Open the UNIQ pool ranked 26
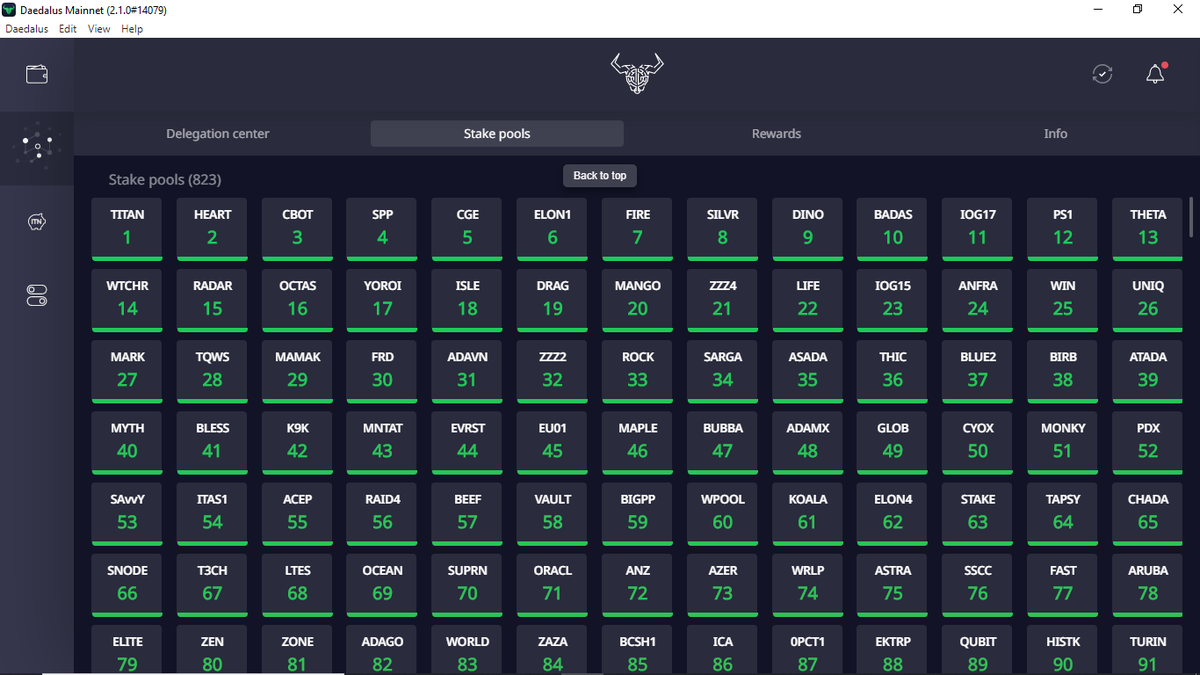Viewport: 1200px width, 675px height. point(1148,301)
